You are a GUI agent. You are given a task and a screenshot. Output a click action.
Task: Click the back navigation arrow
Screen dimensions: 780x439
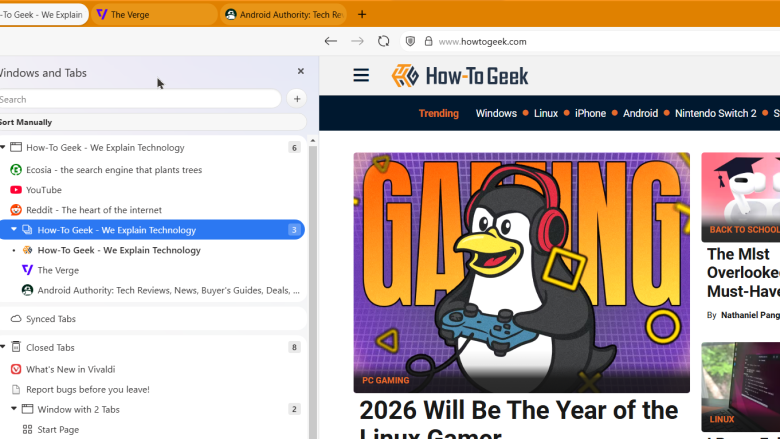pyautogui.click(x=330, y=41)
